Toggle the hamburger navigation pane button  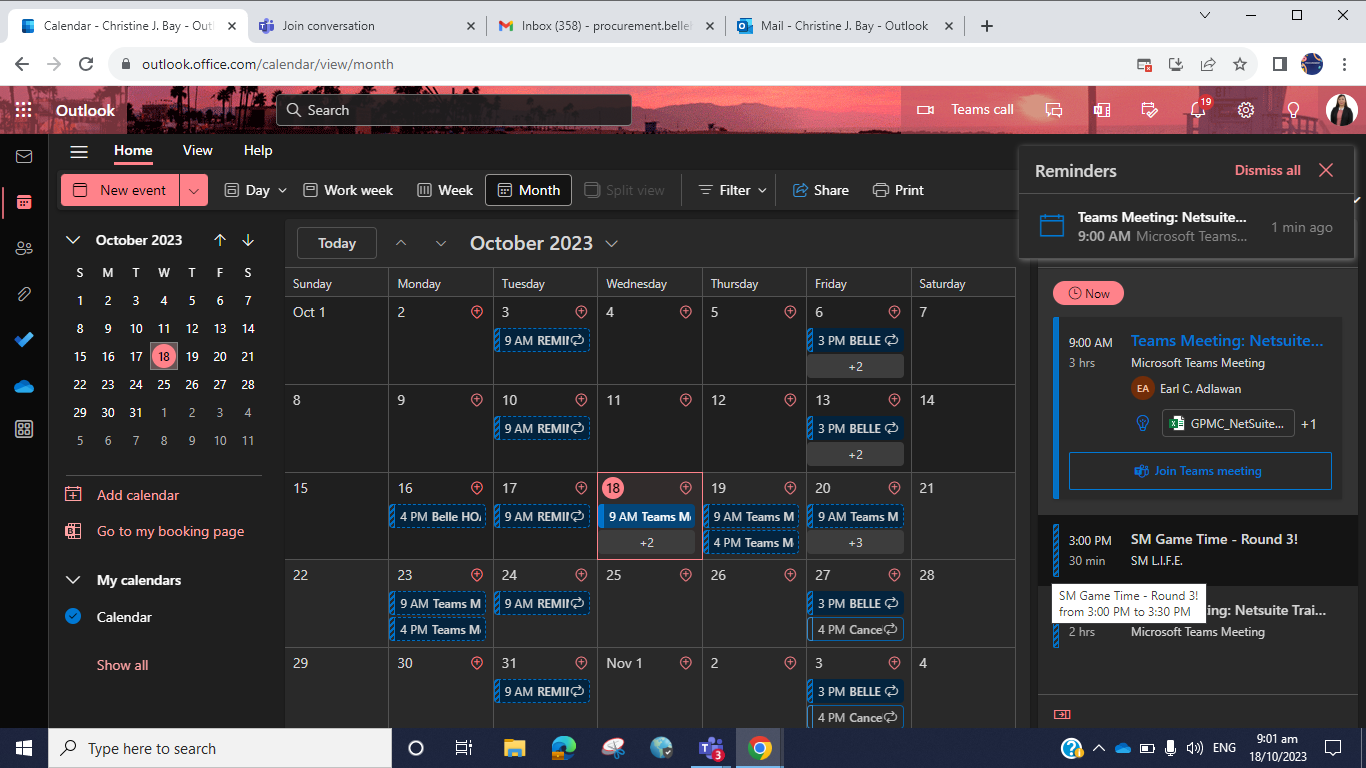(79, 151)
